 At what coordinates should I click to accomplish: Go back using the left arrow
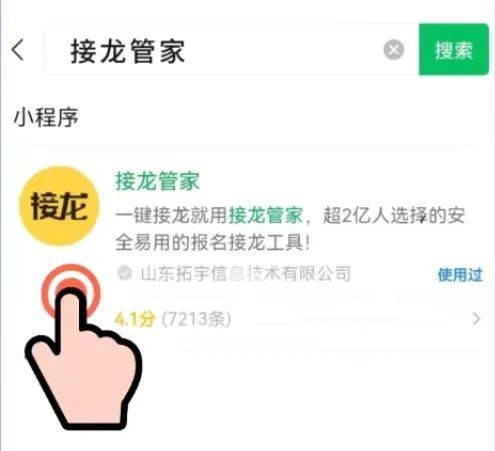pos(18,50)
